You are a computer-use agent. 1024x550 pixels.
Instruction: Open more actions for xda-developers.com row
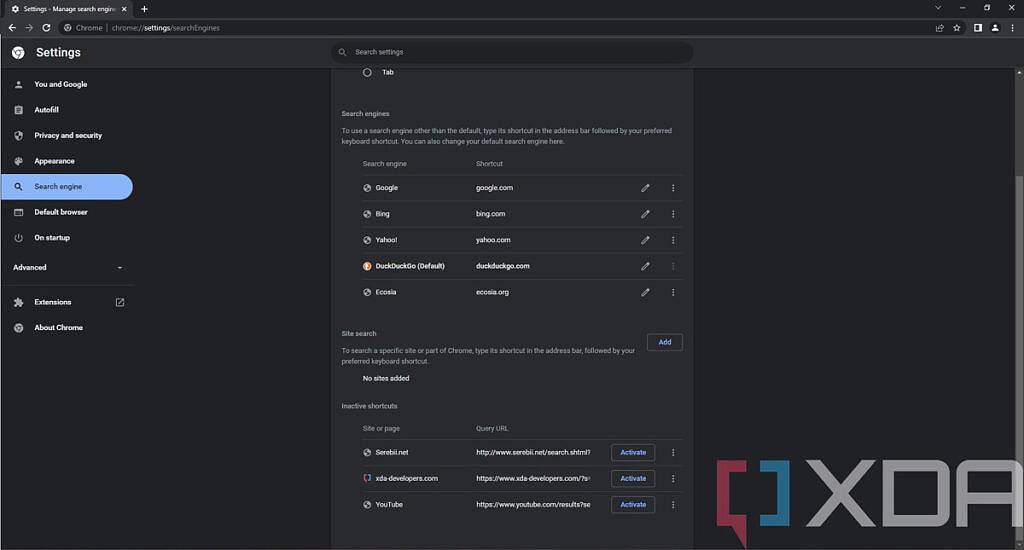click(x=673, y=479)
